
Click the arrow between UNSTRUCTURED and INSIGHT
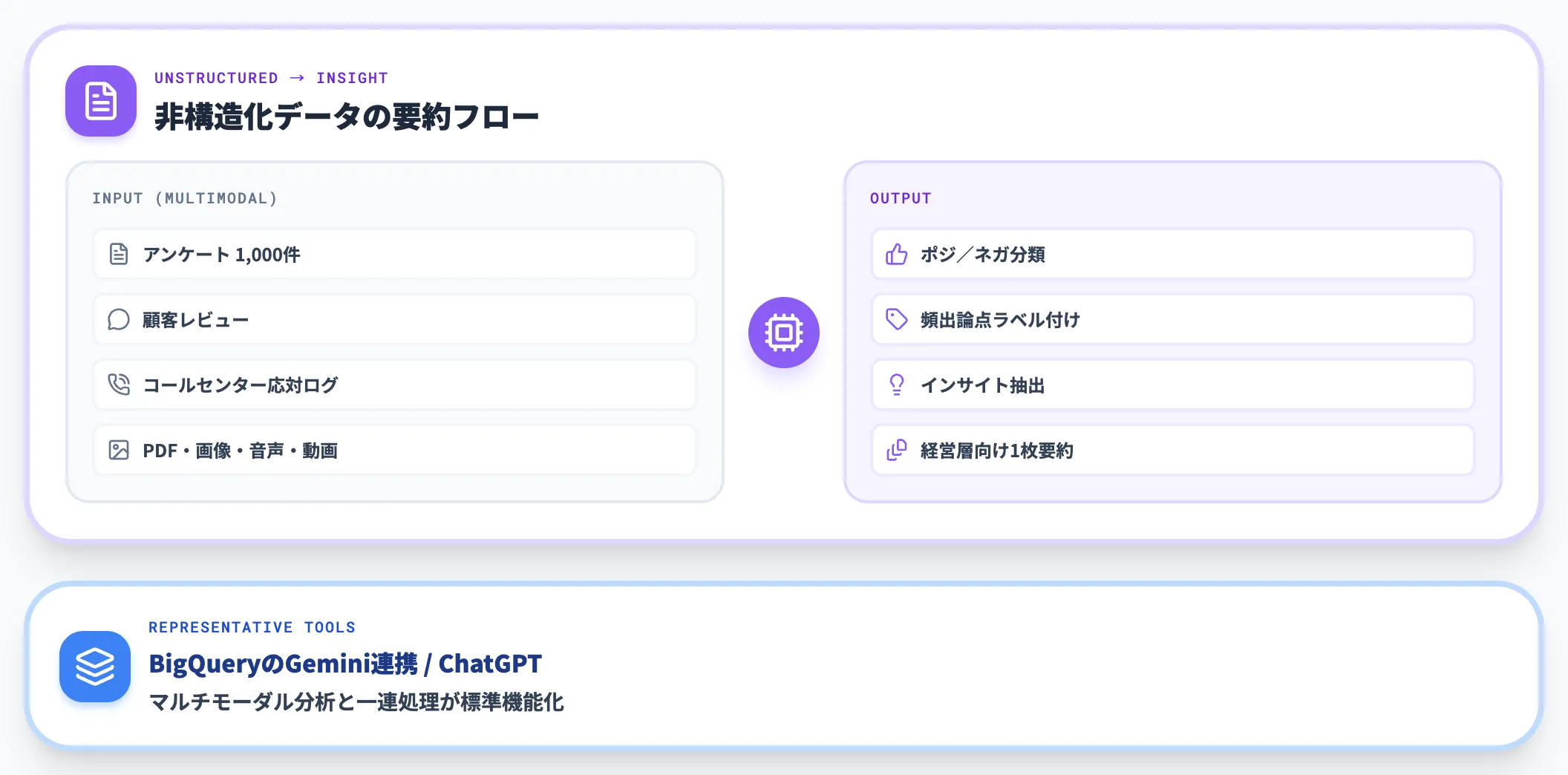pos(297,78)
